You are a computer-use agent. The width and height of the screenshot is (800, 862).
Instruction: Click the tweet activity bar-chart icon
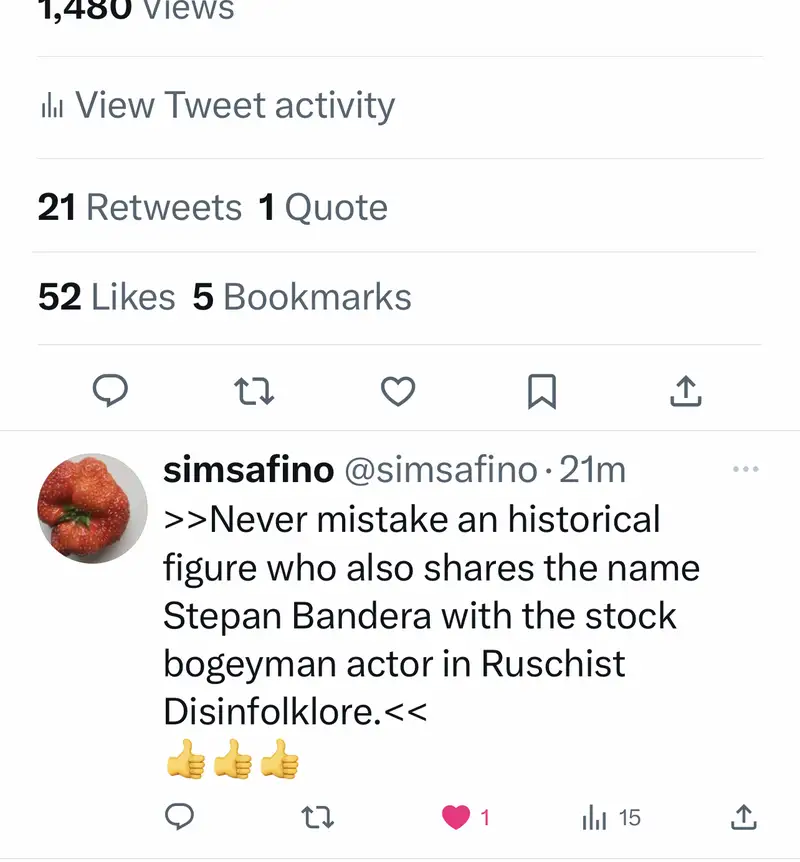pyautogui.click(x=52, y=106)
